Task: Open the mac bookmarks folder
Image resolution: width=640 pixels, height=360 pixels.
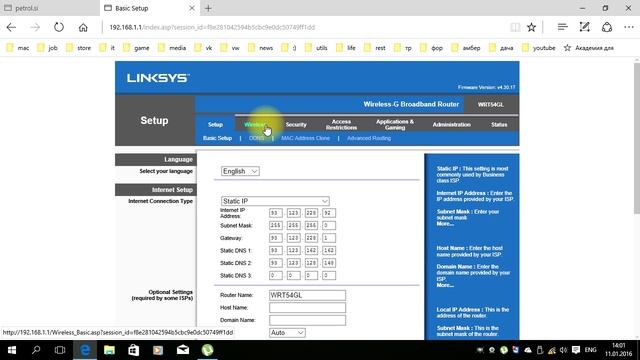Action: (18, 48)
